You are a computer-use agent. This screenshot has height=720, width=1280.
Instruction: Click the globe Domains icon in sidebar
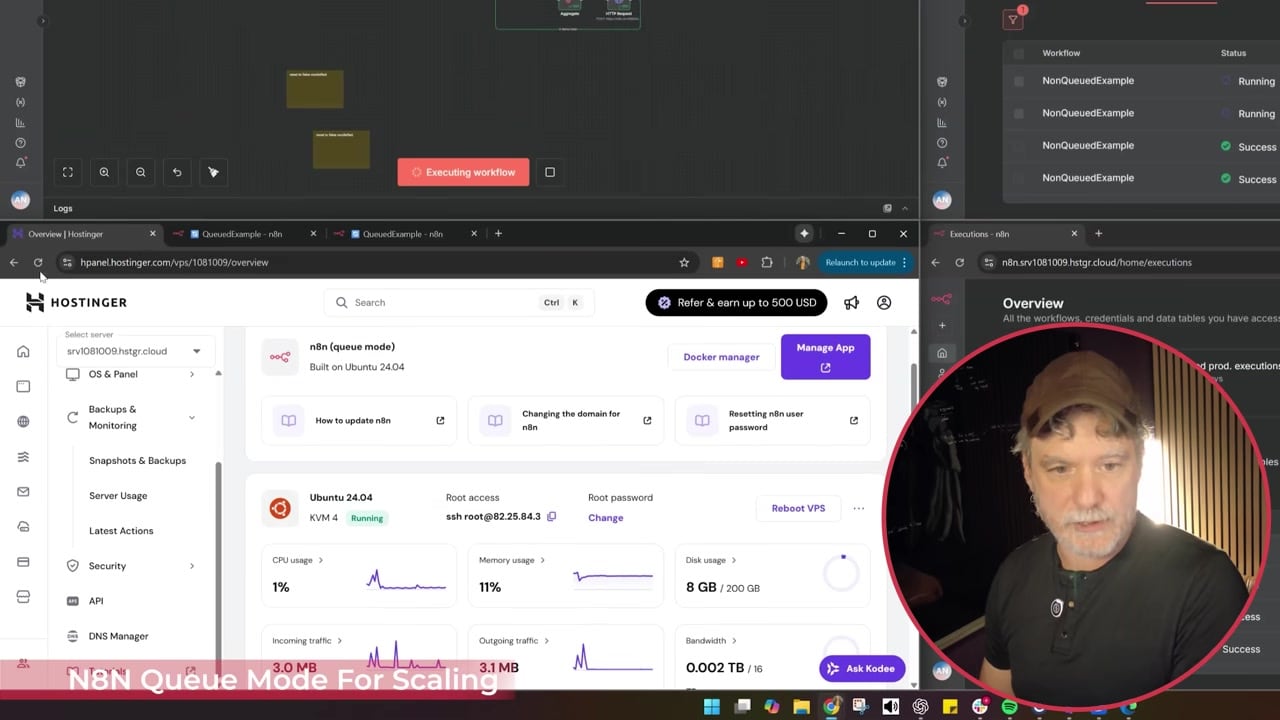(x=23, y=421)
